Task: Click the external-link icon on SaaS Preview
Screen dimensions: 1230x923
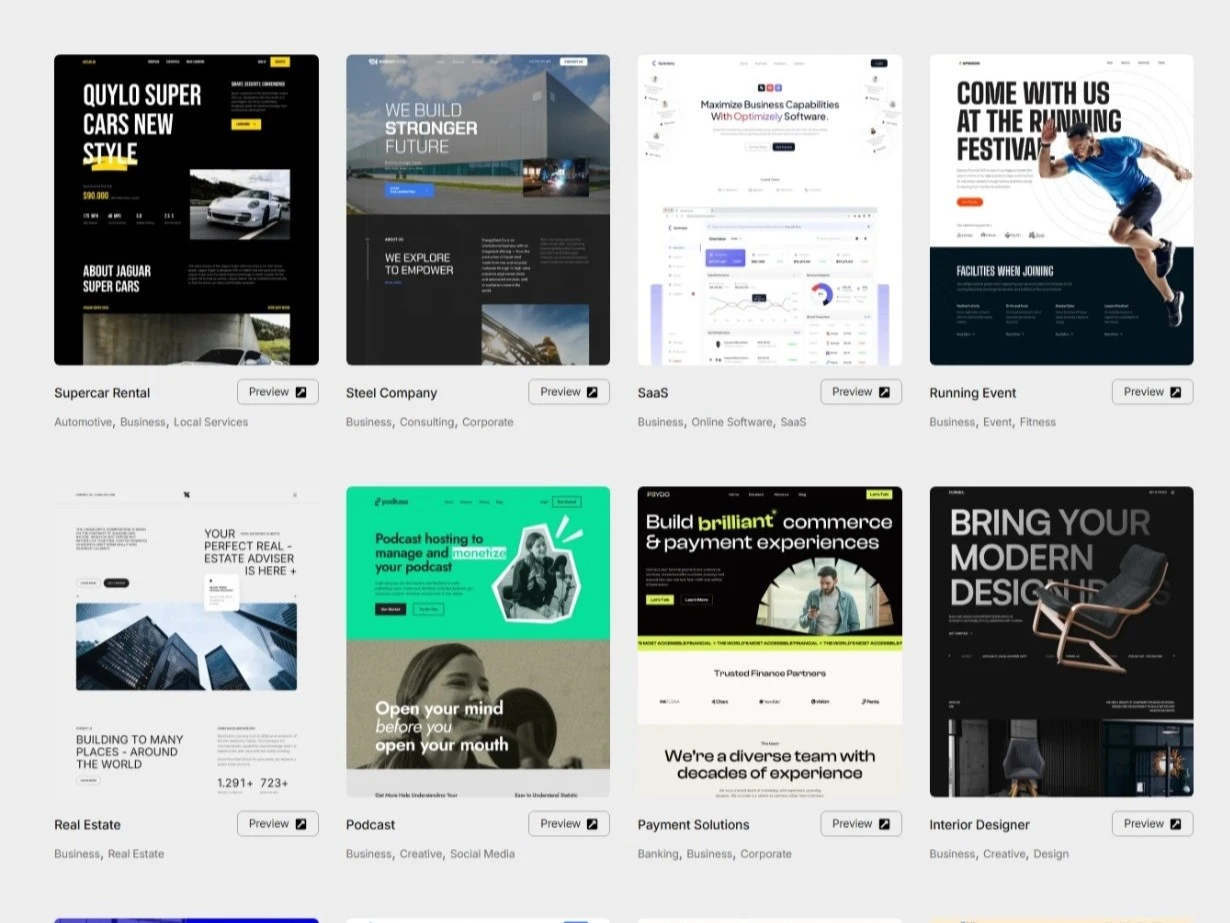Action: 884,392
